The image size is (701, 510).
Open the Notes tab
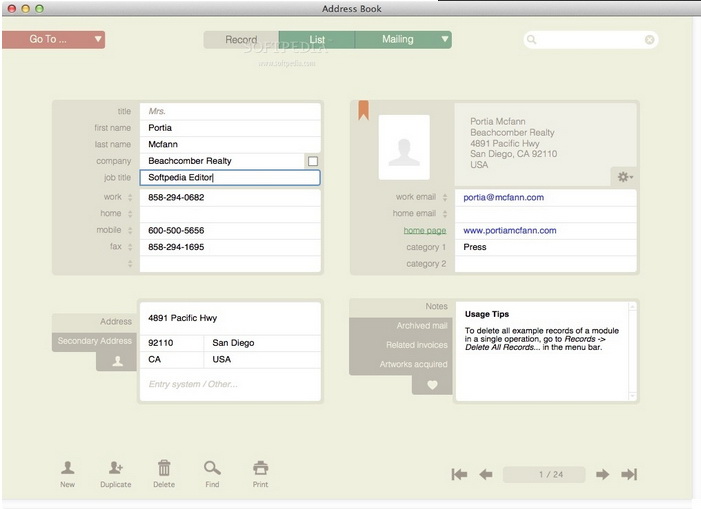pos(401,306)
